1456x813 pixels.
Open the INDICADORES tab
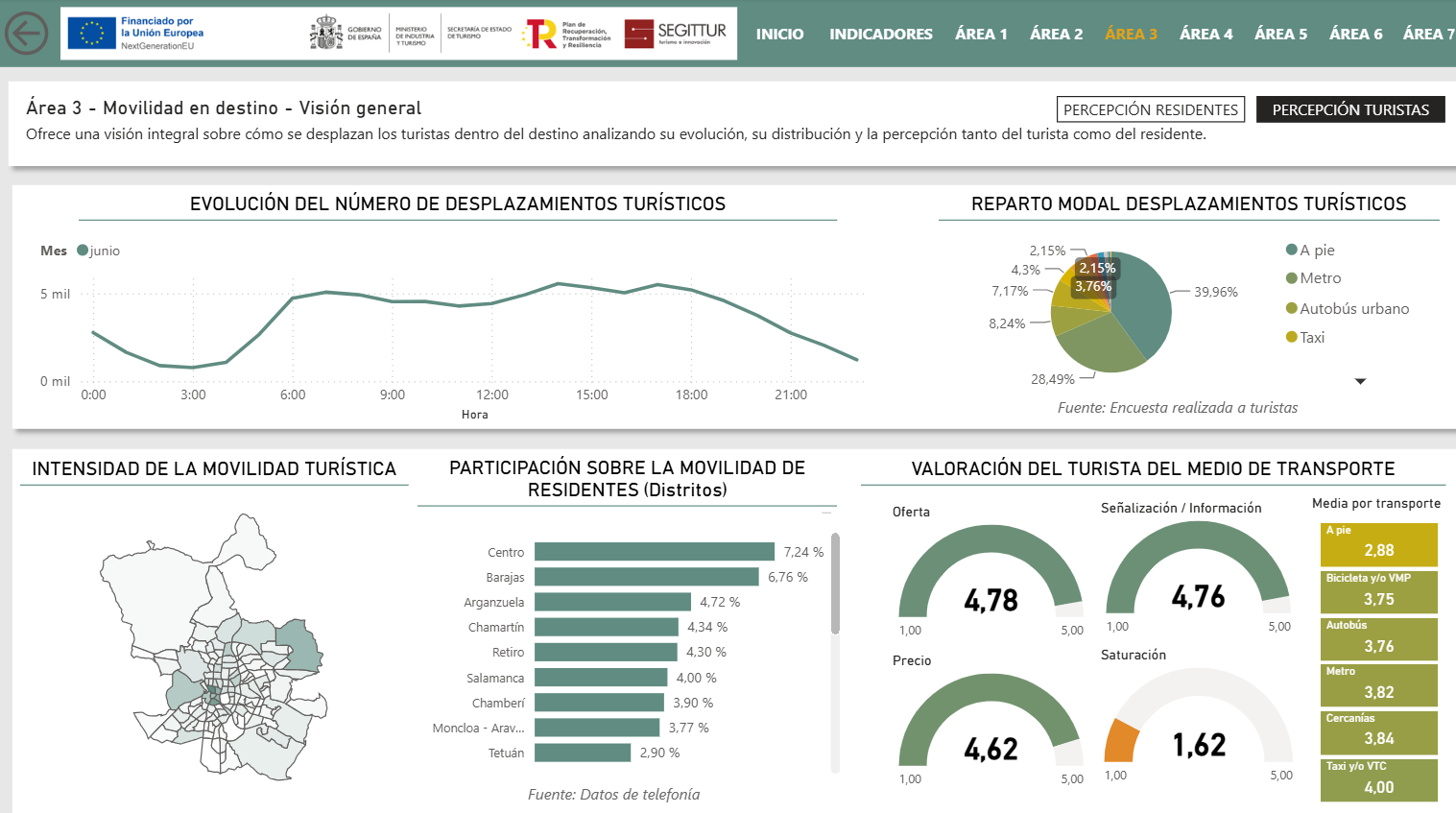tap(881, 34)
